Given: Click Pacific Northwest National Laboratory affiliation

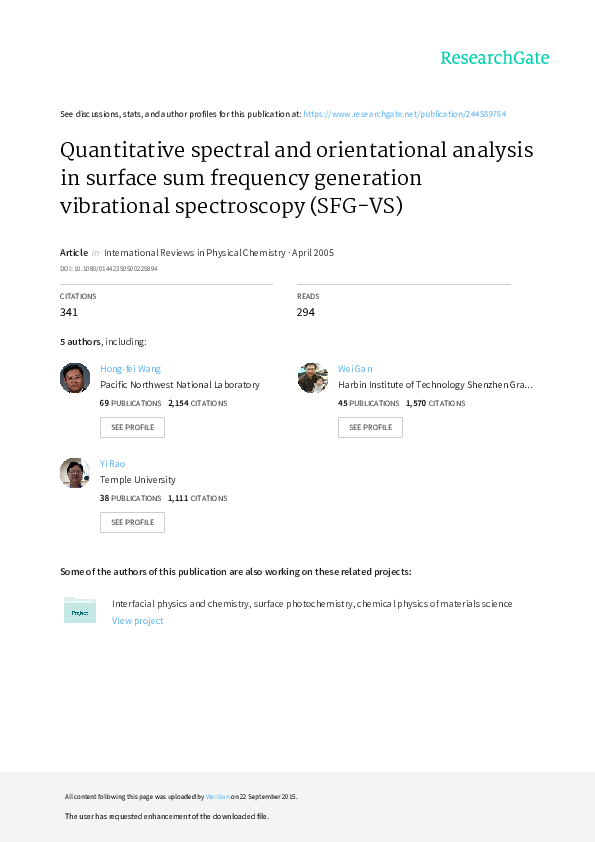Looking at the screenshot, I should (x=179, y=384).
